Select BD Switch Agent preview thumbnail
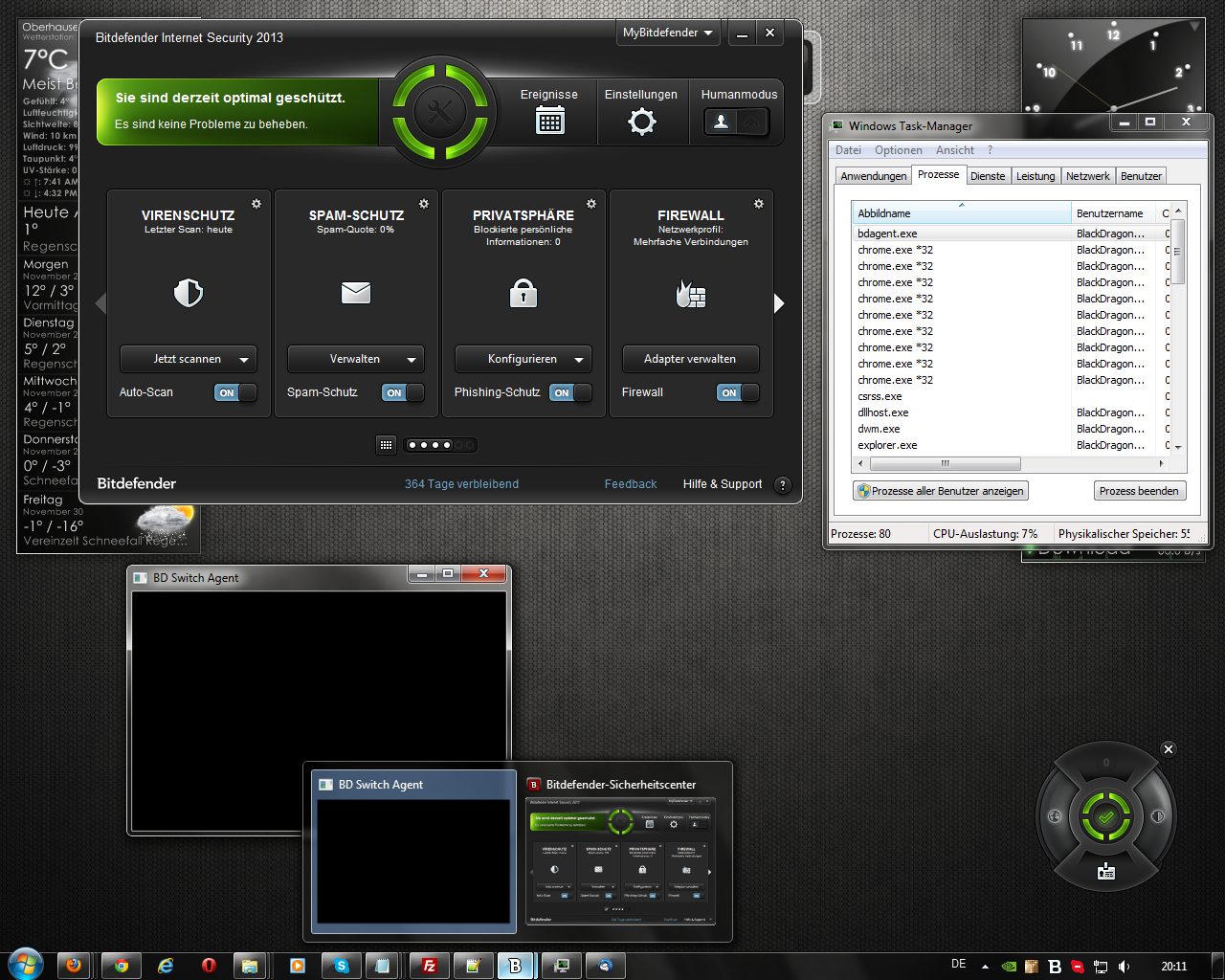Image resolution: width=1225 pixels, height=980 pixels. 414,852
